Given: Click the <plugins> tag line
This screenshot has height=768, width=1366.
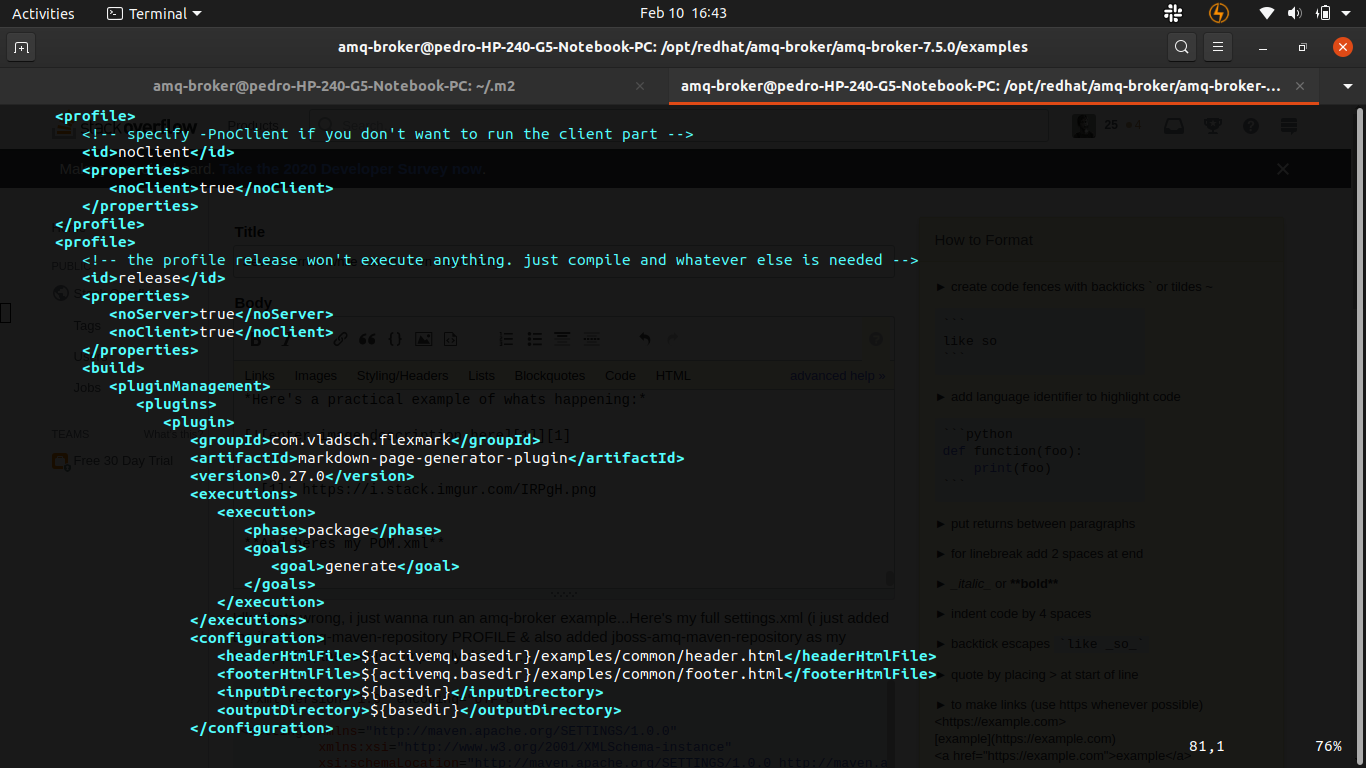Looking at the screenshot, I should (x=176, y=404).
